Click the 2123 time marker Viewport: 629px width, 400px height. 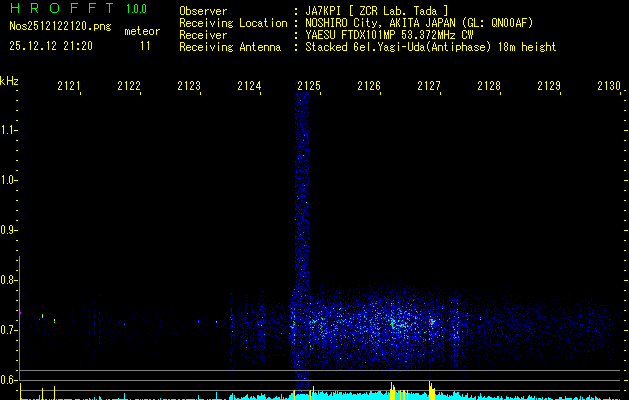188,87
